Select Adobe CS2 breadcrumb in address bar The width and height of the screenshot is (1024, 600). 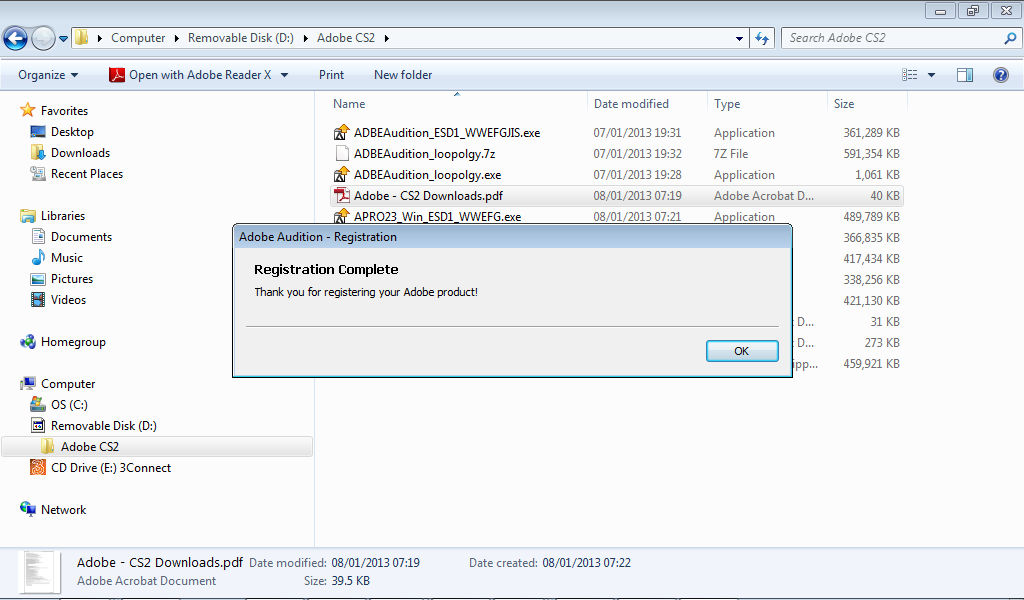click(x=345, y=38)
